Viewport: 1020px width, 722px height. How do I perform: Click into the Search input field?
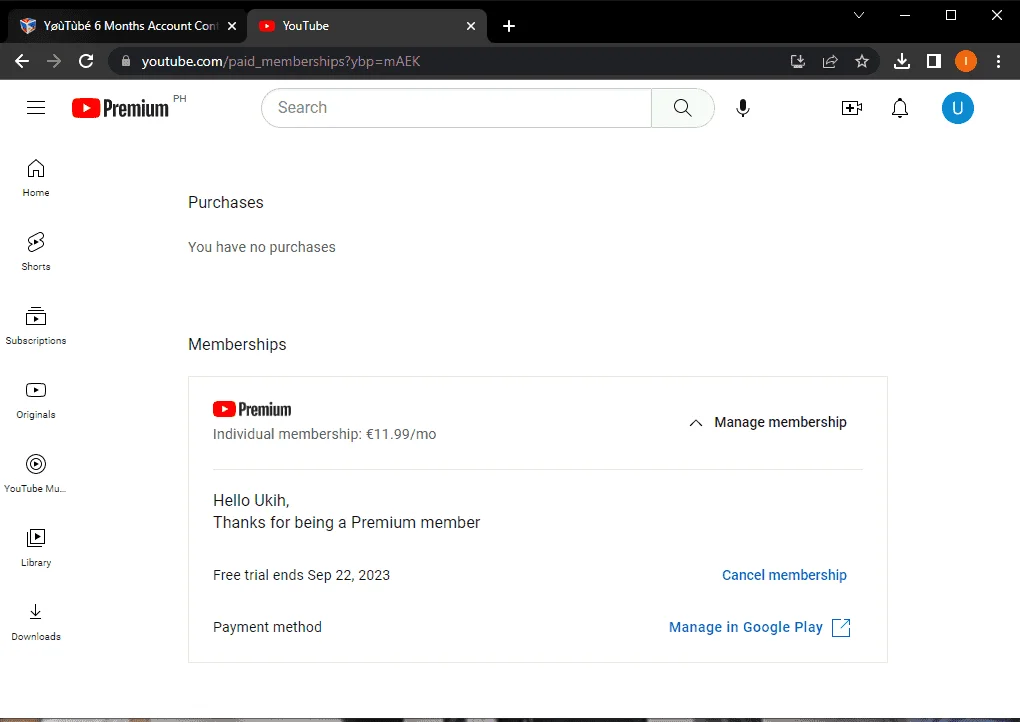pos(457,108)
